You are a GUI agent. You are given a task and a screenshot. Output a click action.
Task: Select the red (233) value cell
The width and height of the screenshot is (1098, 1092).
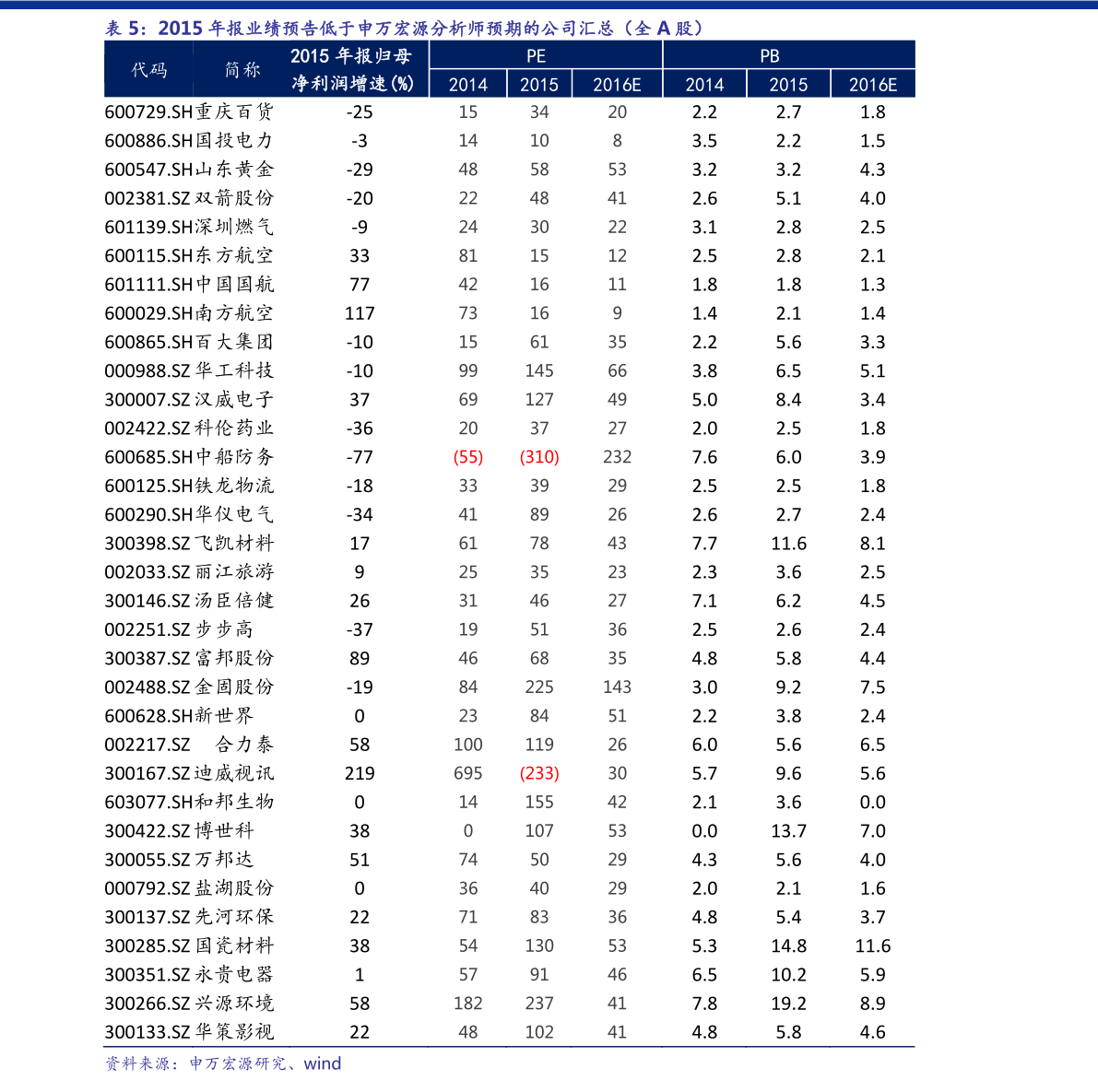tap(539, 773)
